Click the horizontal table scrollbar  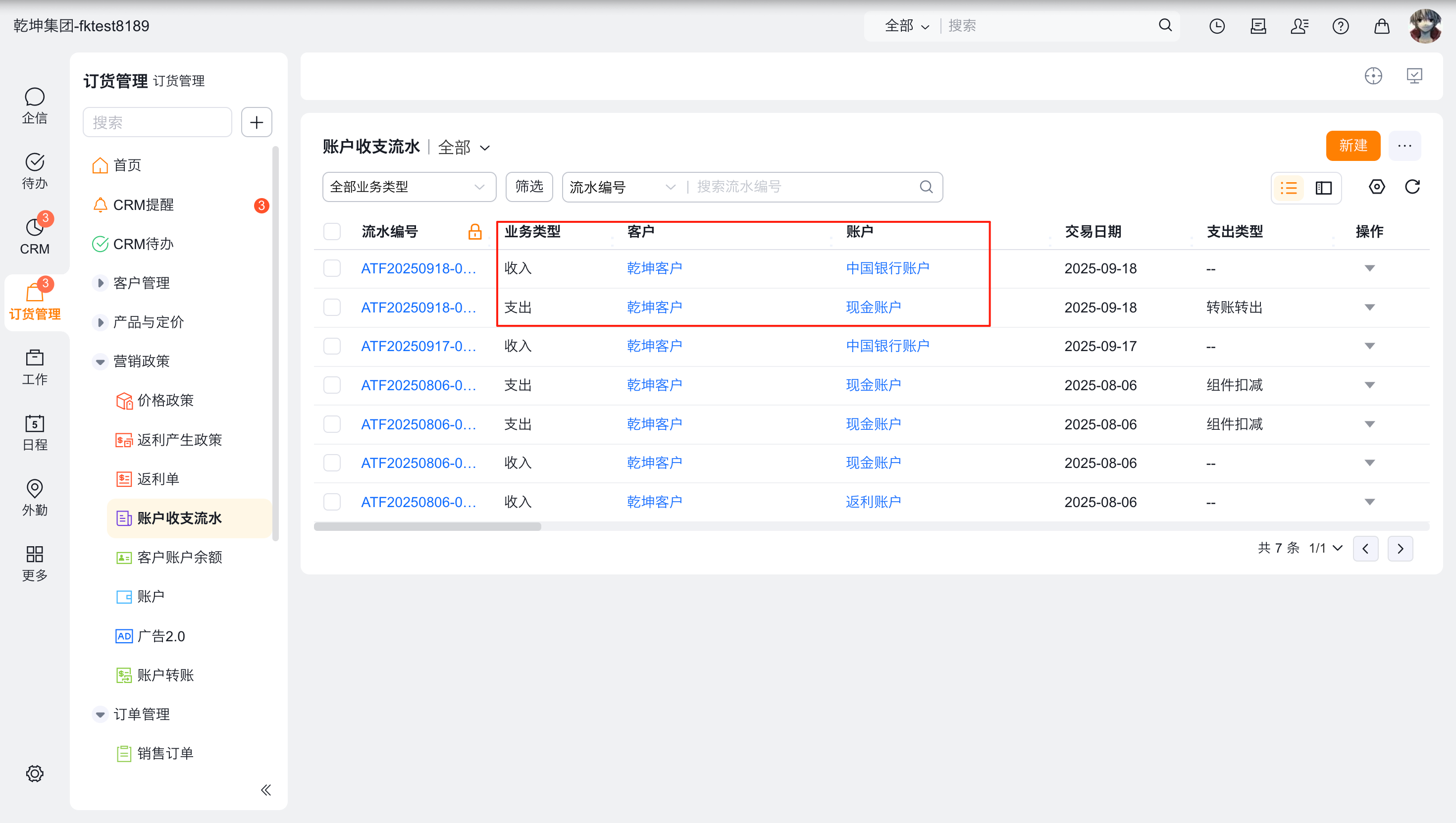427,526
